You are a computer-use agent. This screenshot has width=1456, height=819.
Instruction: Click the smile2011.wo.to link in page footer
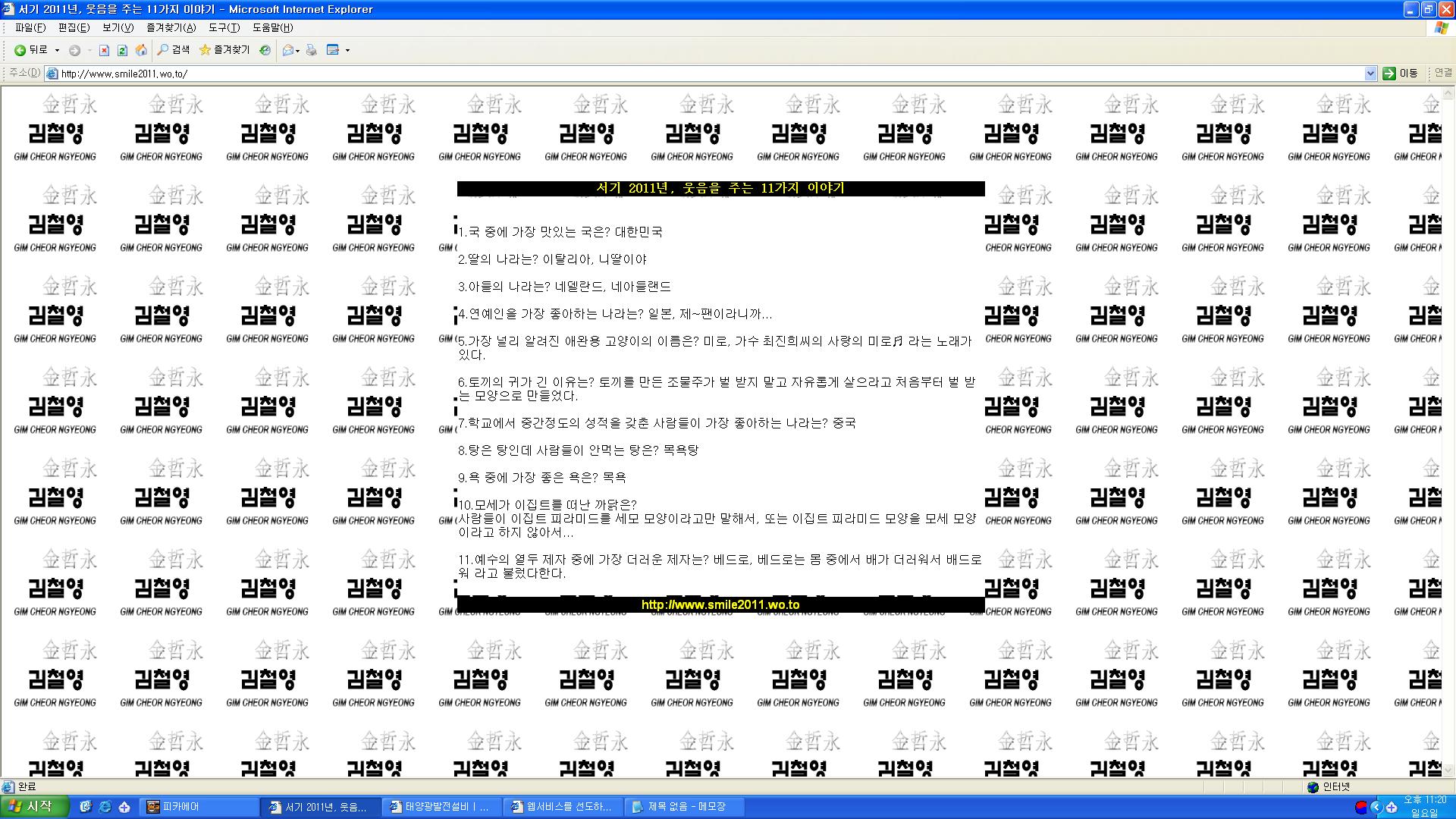720,605
